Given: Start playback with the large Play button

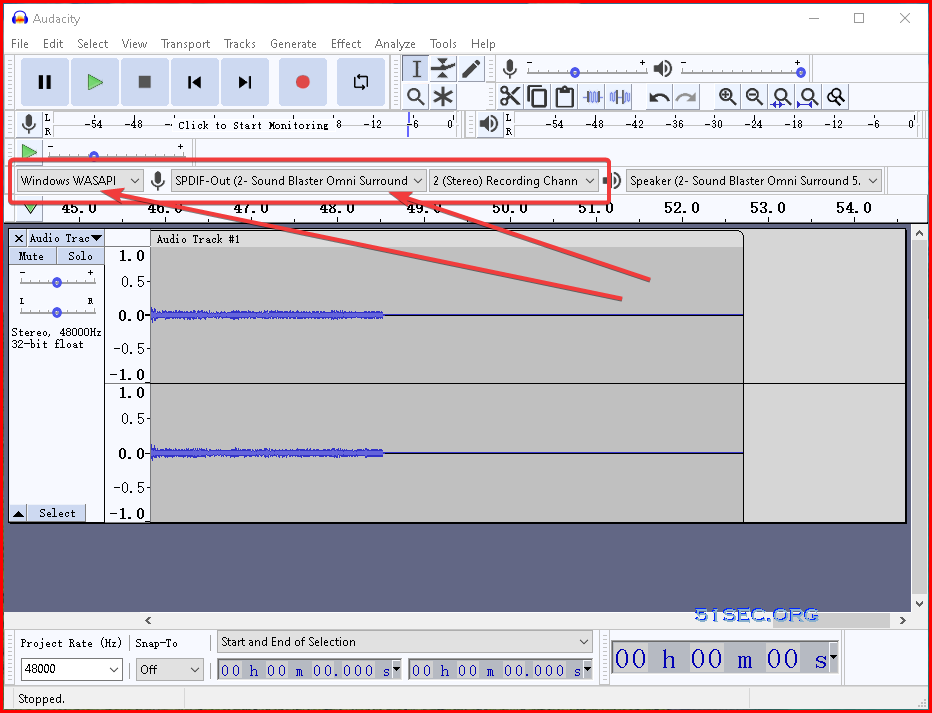Looking at the screenshot, I should (95, 81).
